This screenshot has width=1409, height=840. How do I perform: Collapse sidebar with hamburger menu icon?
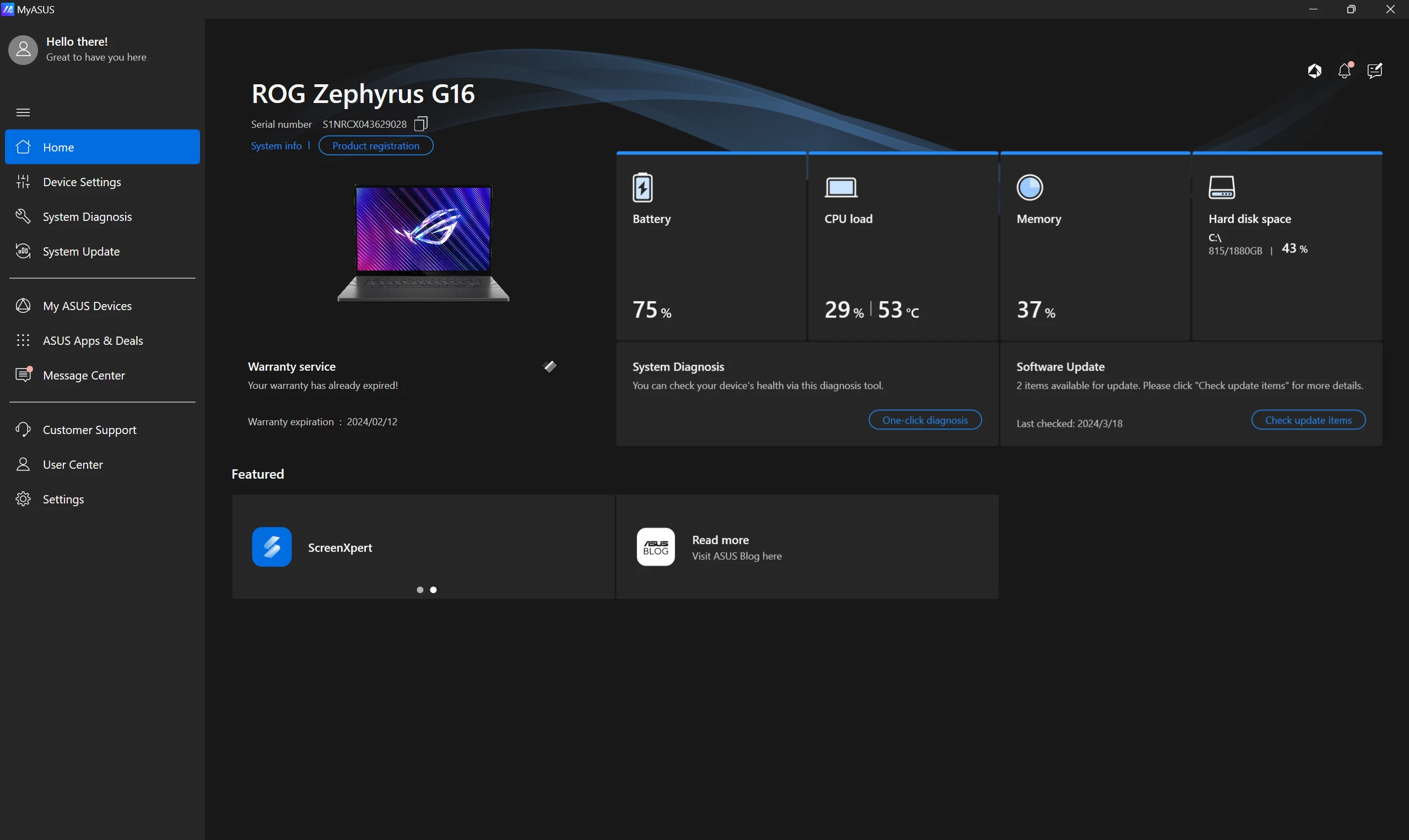23,112
